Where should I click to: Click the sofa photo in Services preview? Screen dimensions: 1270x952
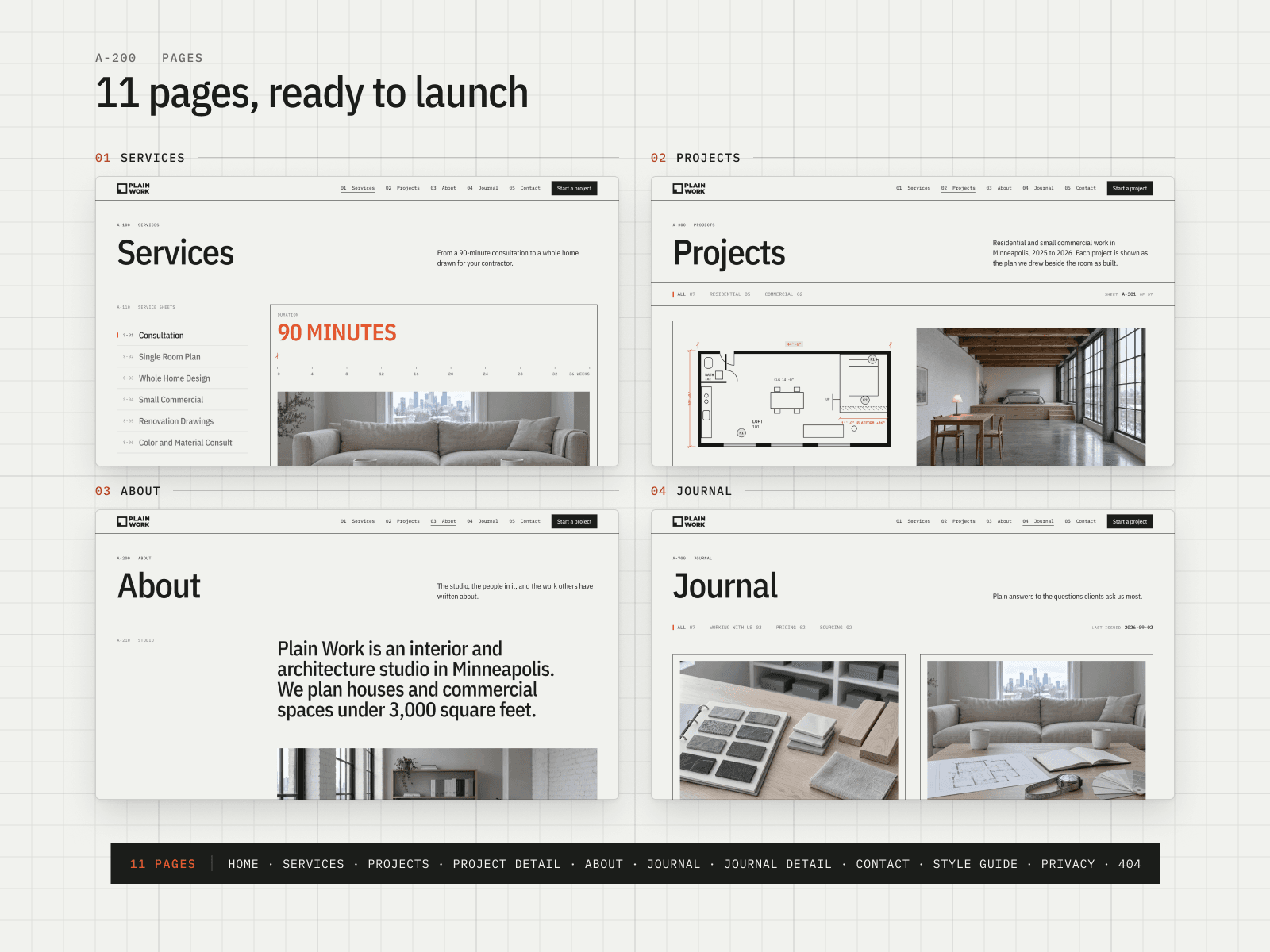pos(433,428)
